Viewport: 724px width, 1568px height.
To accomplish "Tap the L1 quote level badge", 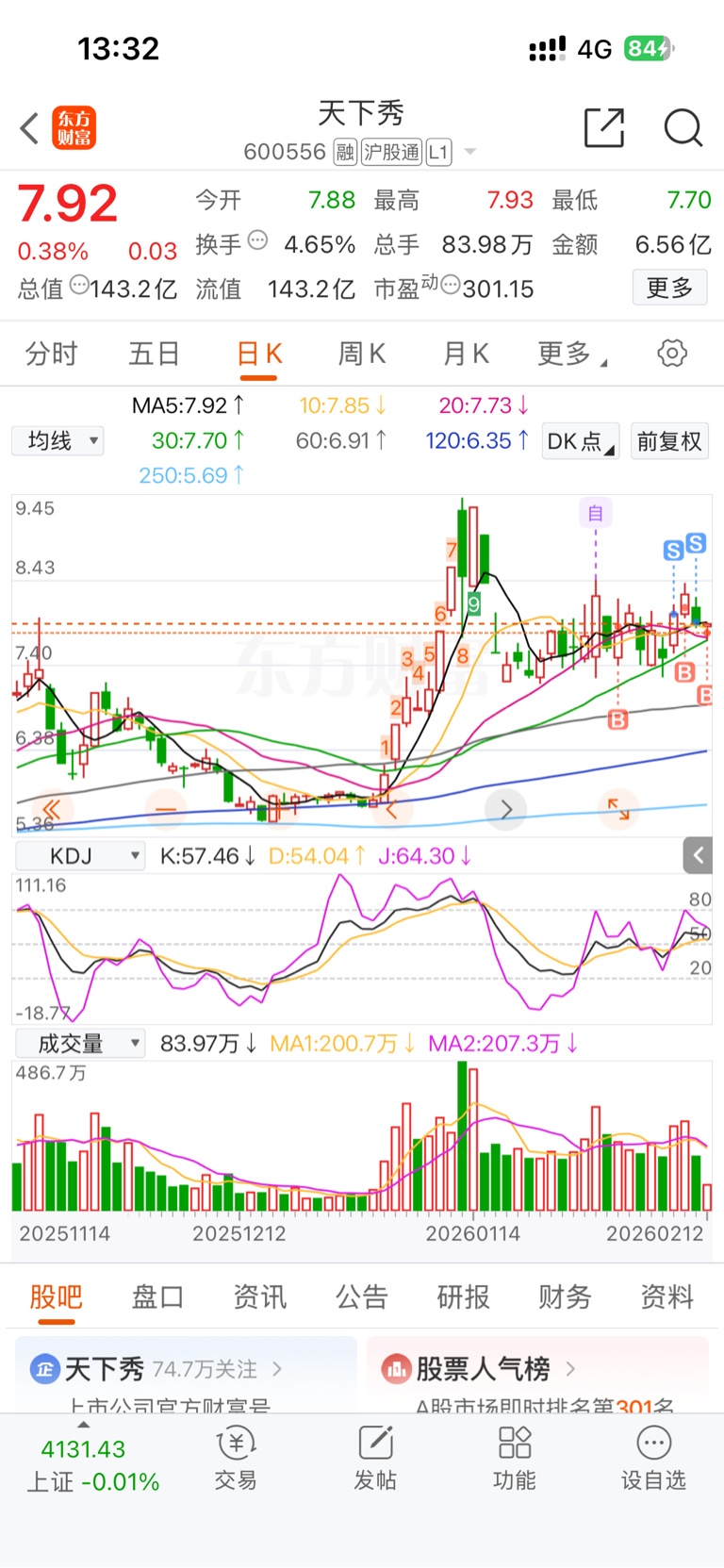I will pyautogui.click(x=438, y=152).
